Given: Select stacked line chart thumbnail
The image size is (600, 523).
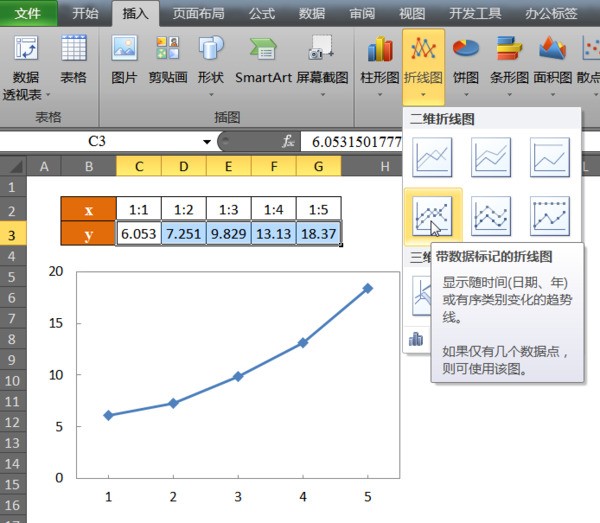Looking at the screenshot, I should (x=491, y=157).
